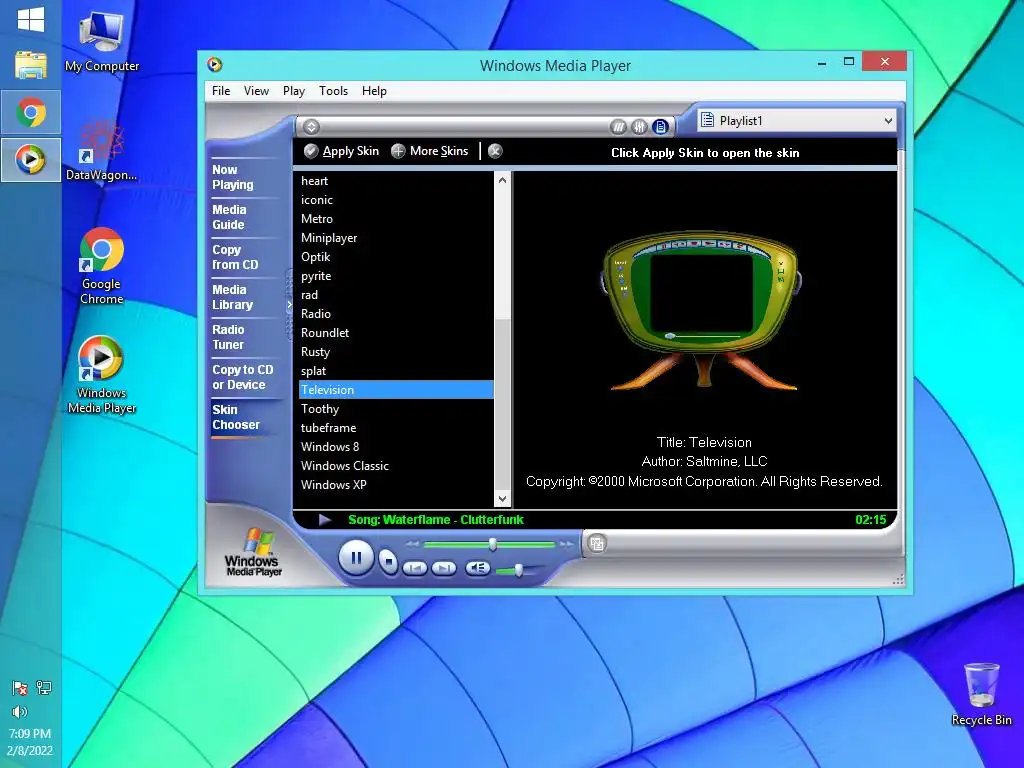Click the volume slider thumb
1024x768 pixels.
pos(519,570)
